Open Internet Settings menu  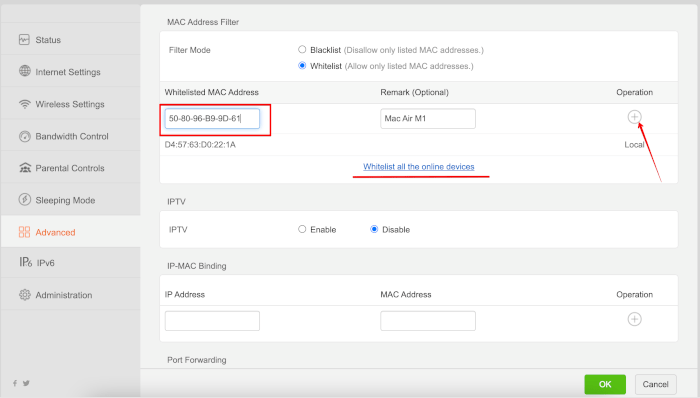click(71, 71)
